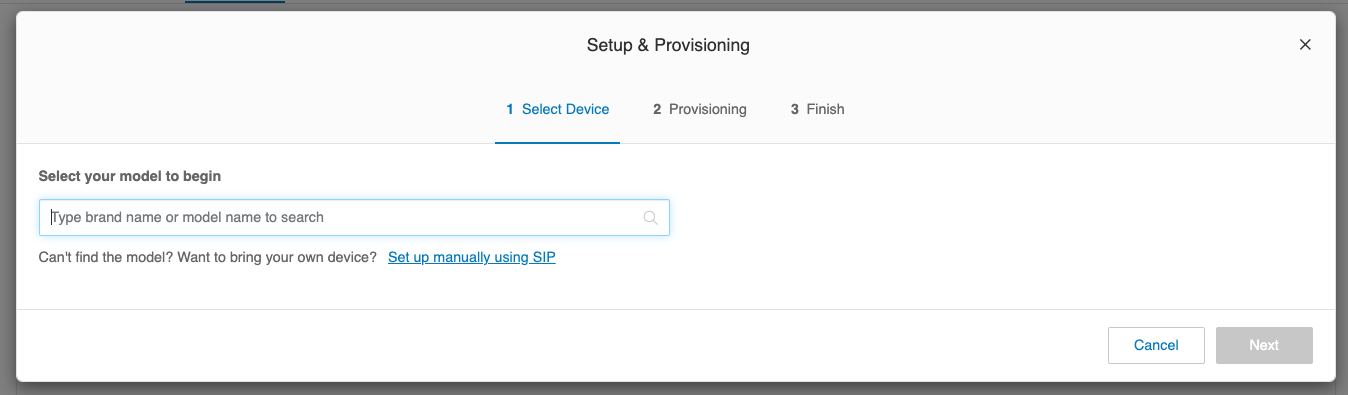Screen dimensions: 1348x395
Task: Select step number 1 indicator
Action: click(510, 109)
